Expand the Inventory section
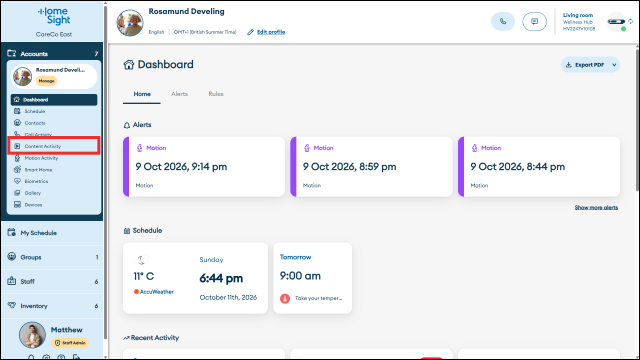The width and height of the screenshot is (640, 360). click(x=52, y=306)
